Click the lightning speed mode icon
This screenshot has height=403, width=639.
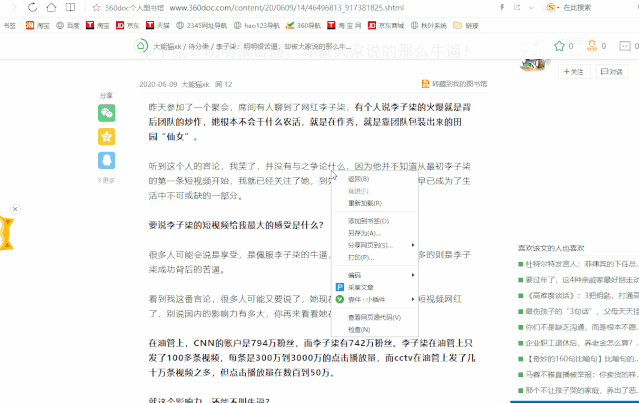coord(502,7)
